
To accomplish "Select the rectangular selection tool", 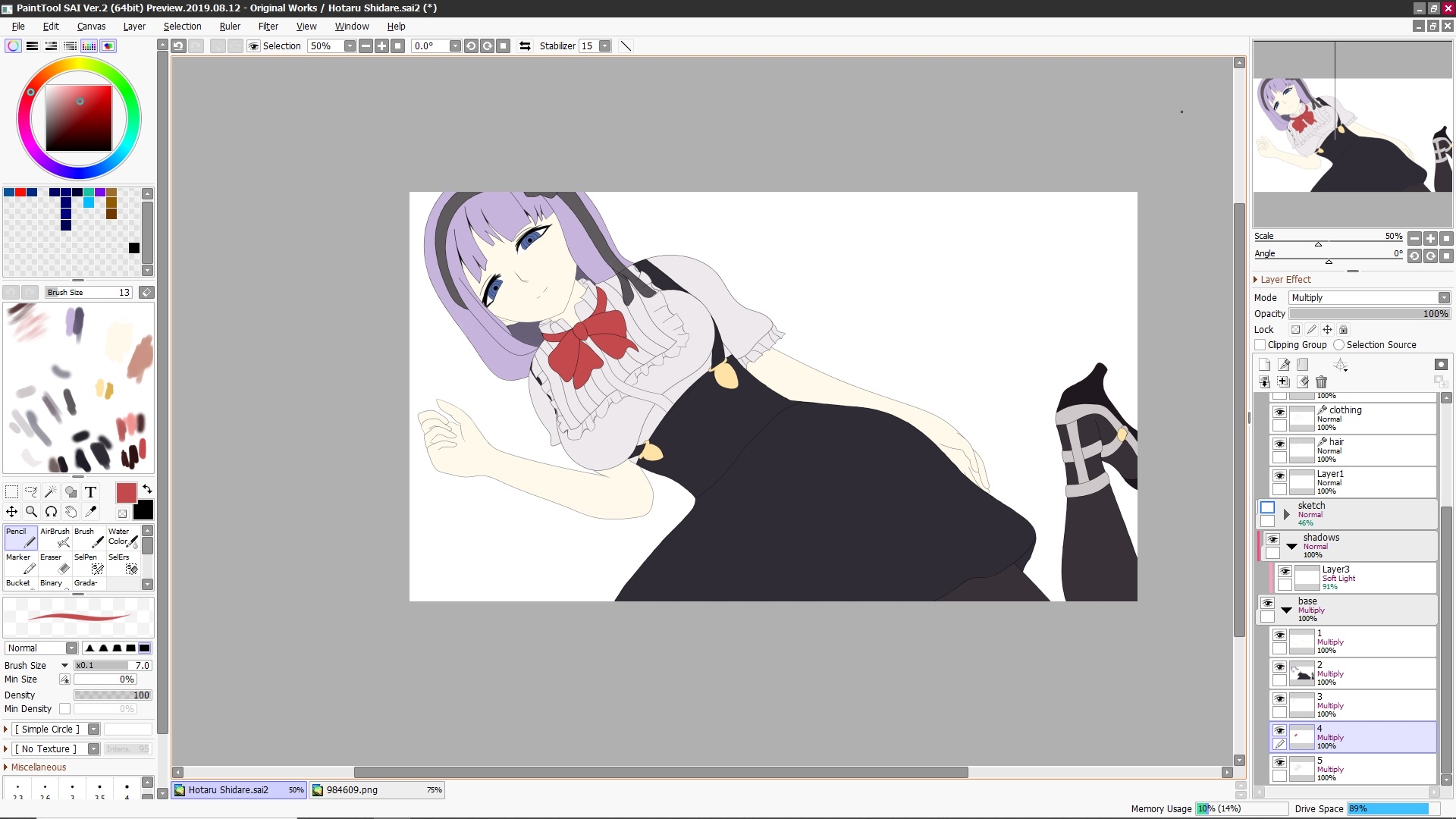I will [x=11, y=492].
